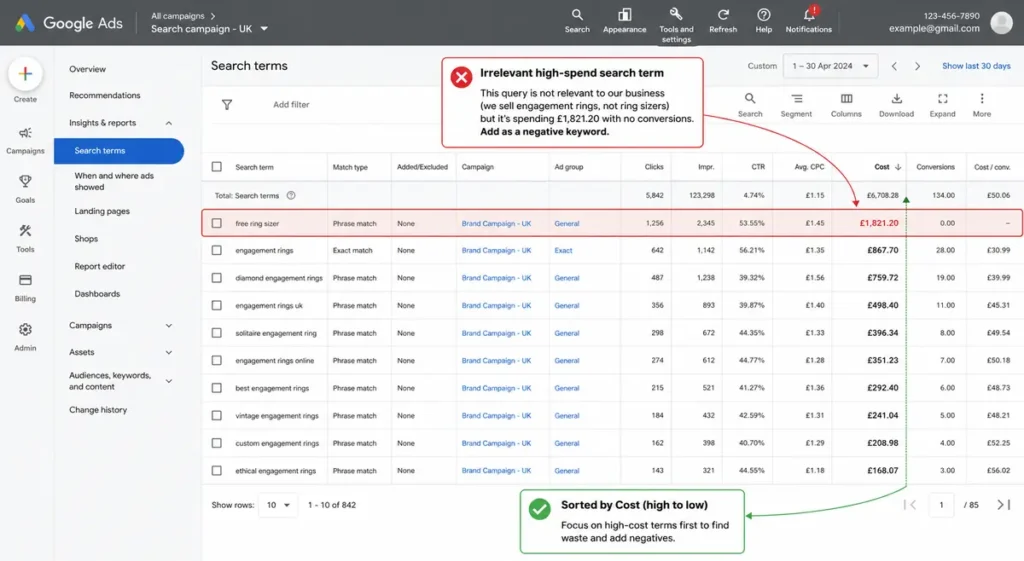
Task: Check the 'ethical engagement rings' row checkbox
Action: [217, 470]
